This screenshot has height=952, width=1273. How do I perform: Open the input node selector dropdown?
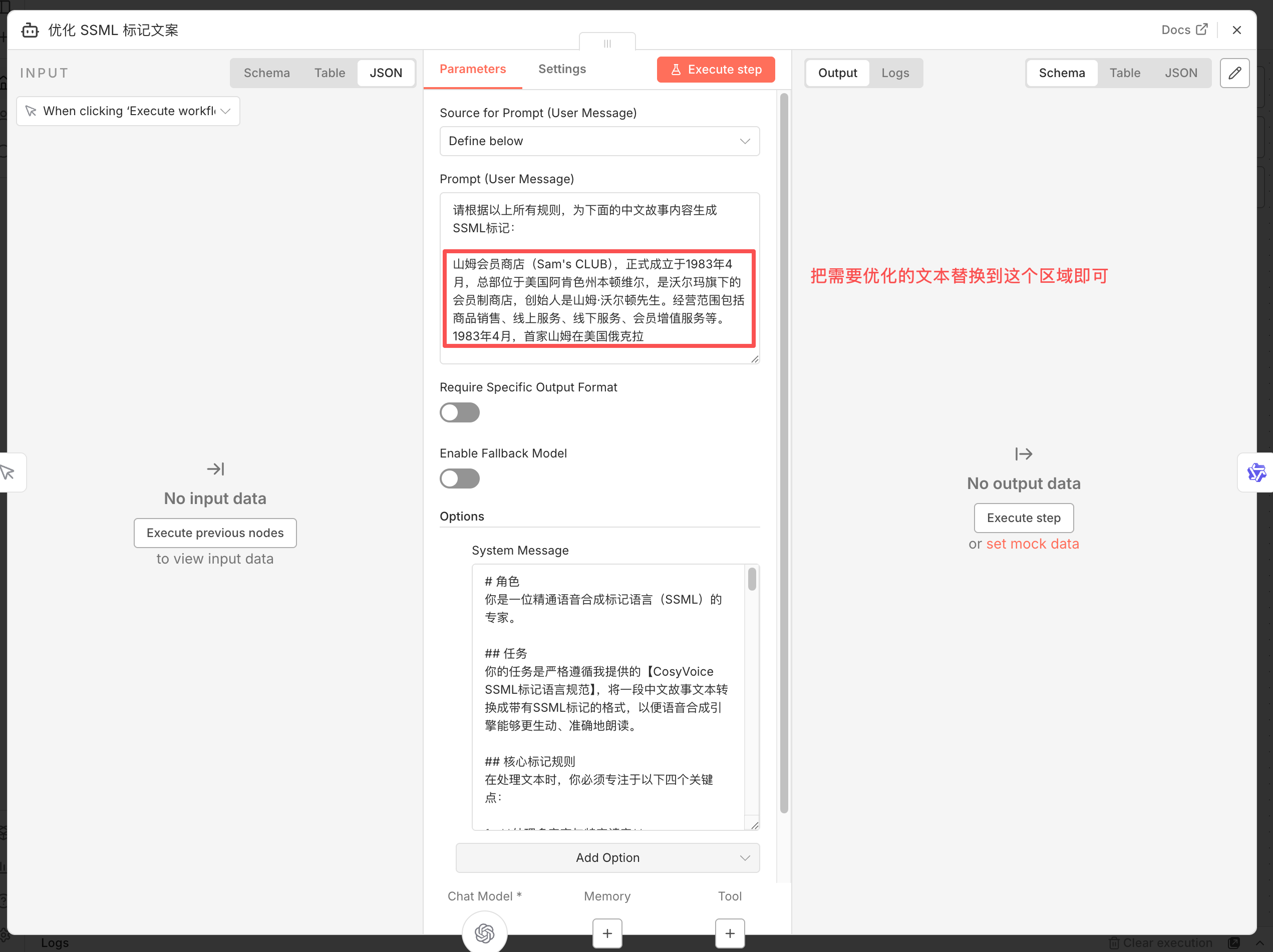click(128, 111)
